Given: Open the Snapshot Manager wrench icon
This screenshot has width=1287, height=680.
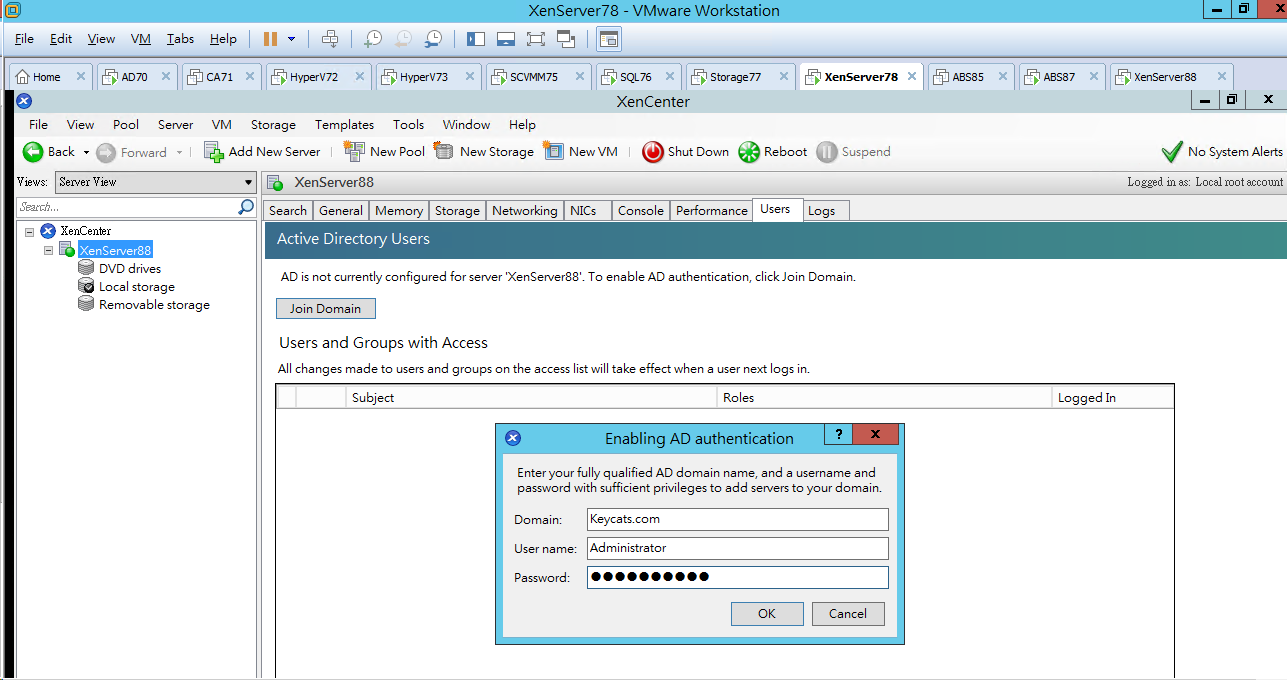Looking at the screenshot, I should [x=433, y=39].
